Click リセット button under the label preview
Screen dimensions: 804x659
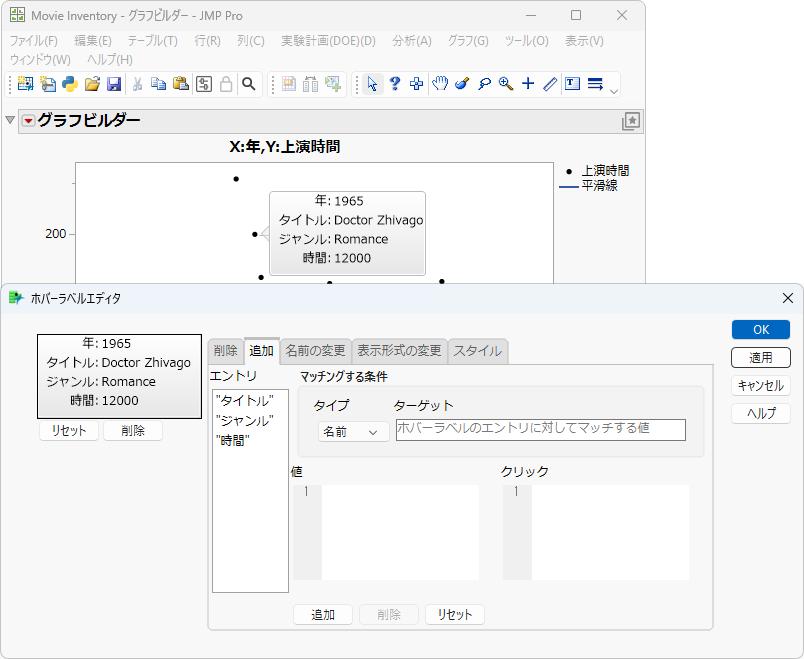point(69,431)
